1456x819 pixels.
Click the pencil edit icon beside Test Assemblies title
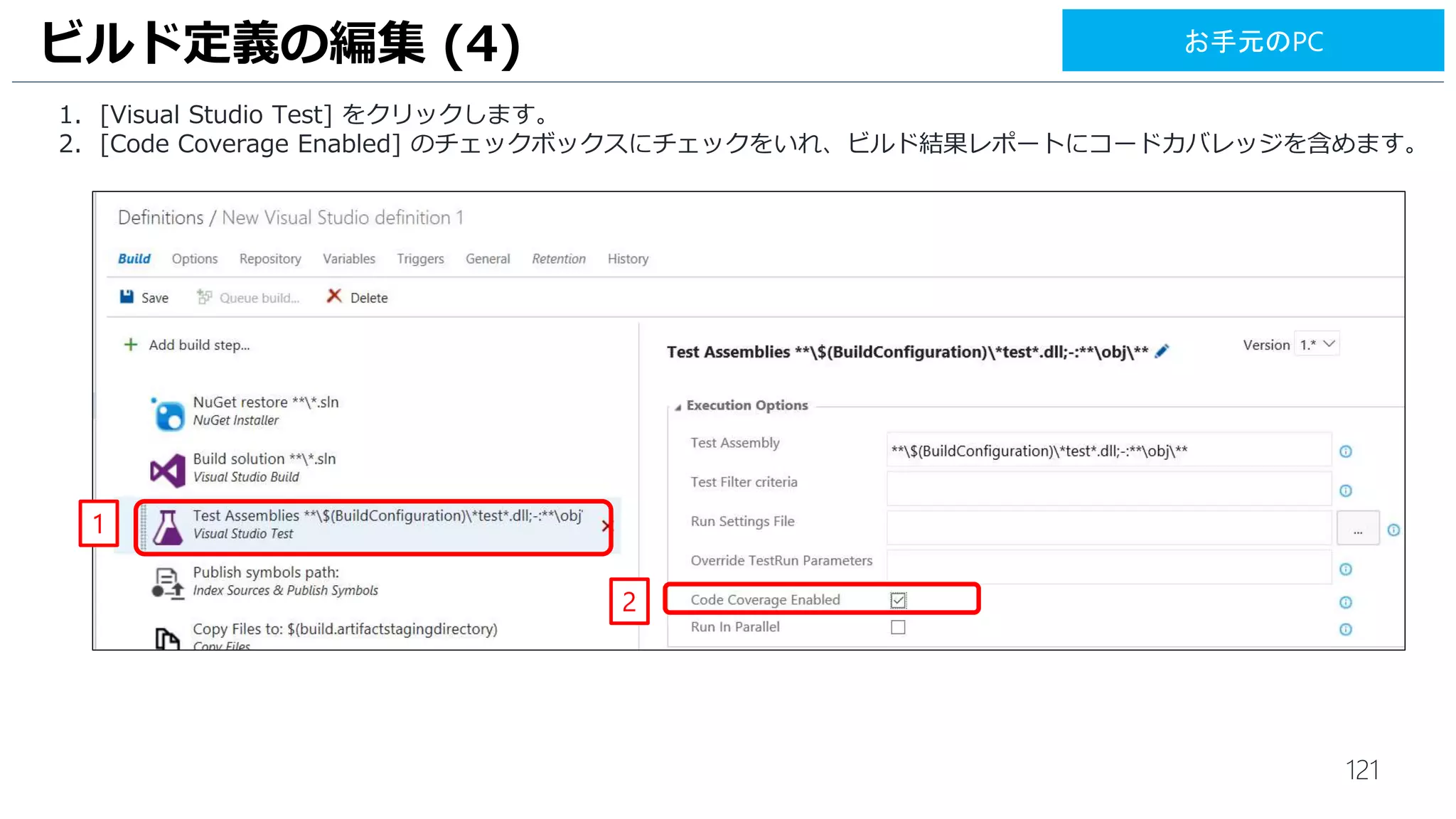pyautogui.click(x=1162, y=351)
